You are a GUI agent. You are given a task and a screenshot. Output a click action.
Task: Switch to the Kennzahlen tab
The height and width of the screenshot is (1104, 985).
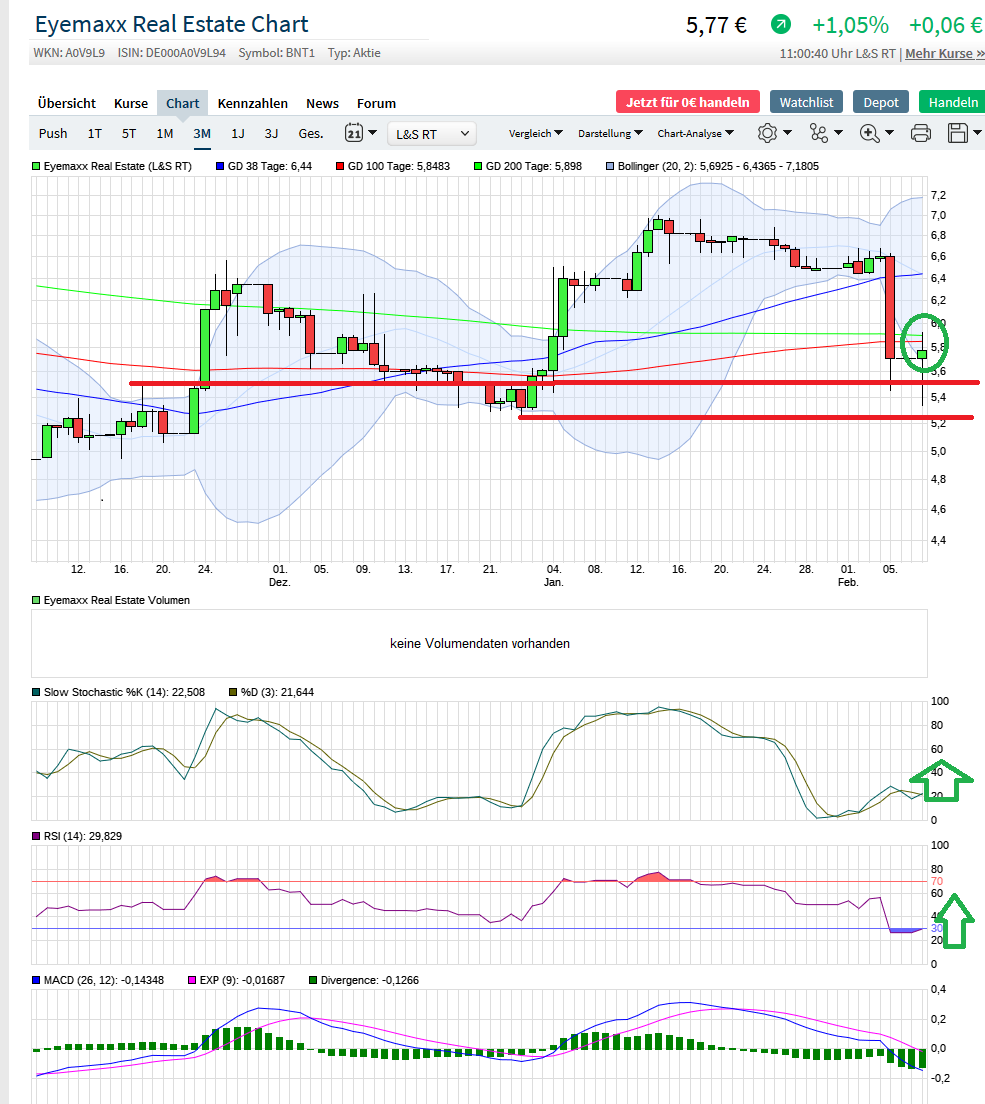tap(254, 103)
